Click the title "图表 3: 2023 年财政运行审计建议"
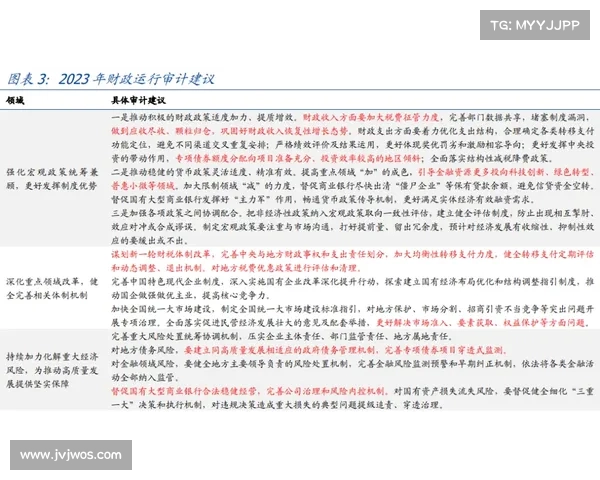Screen dimensions: 600x480 (x=111, y=79)
